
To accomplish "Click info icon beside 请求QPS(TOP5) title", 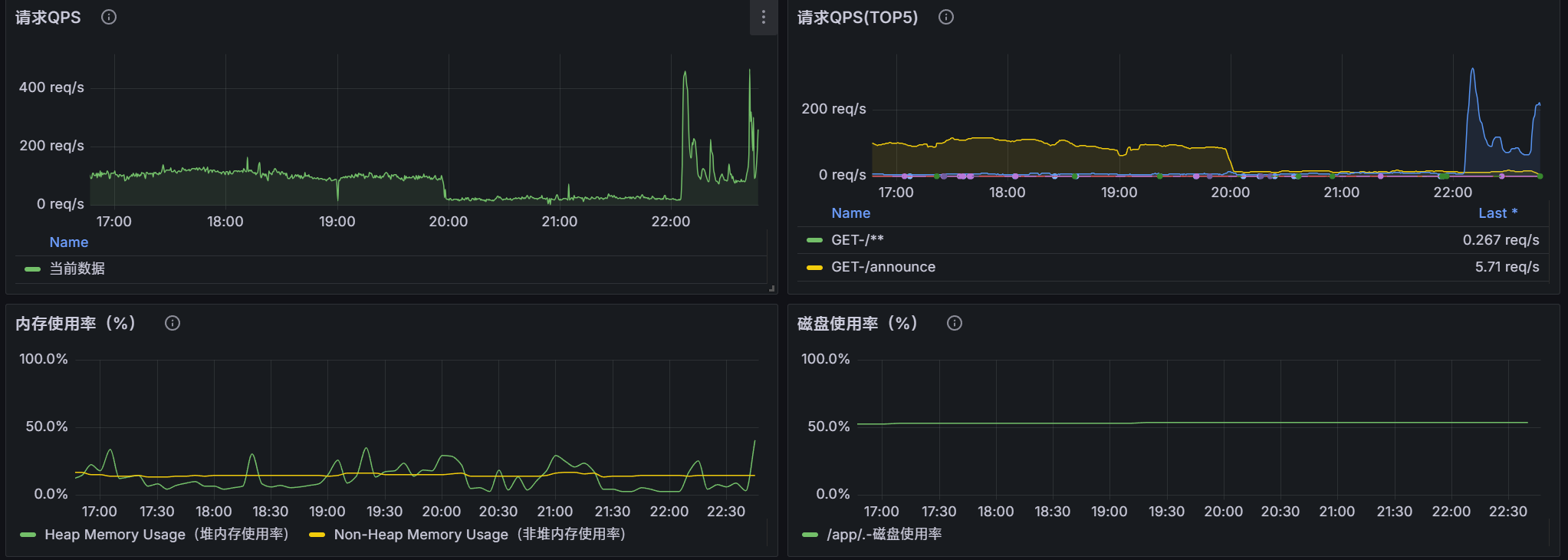I will (946, 17).
